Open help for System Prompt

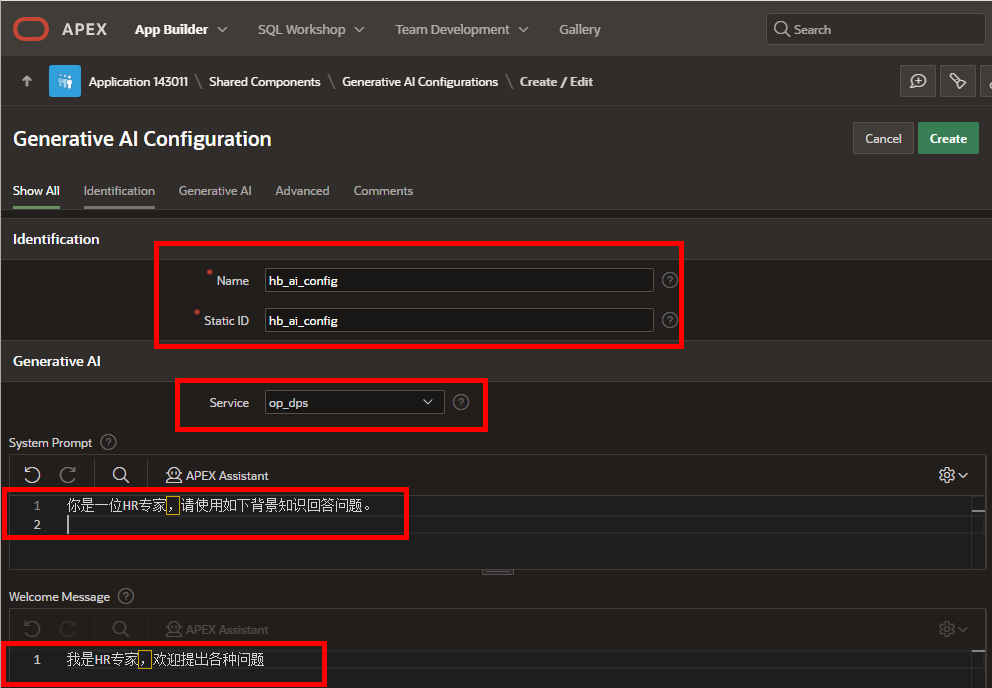pos(108,442)
